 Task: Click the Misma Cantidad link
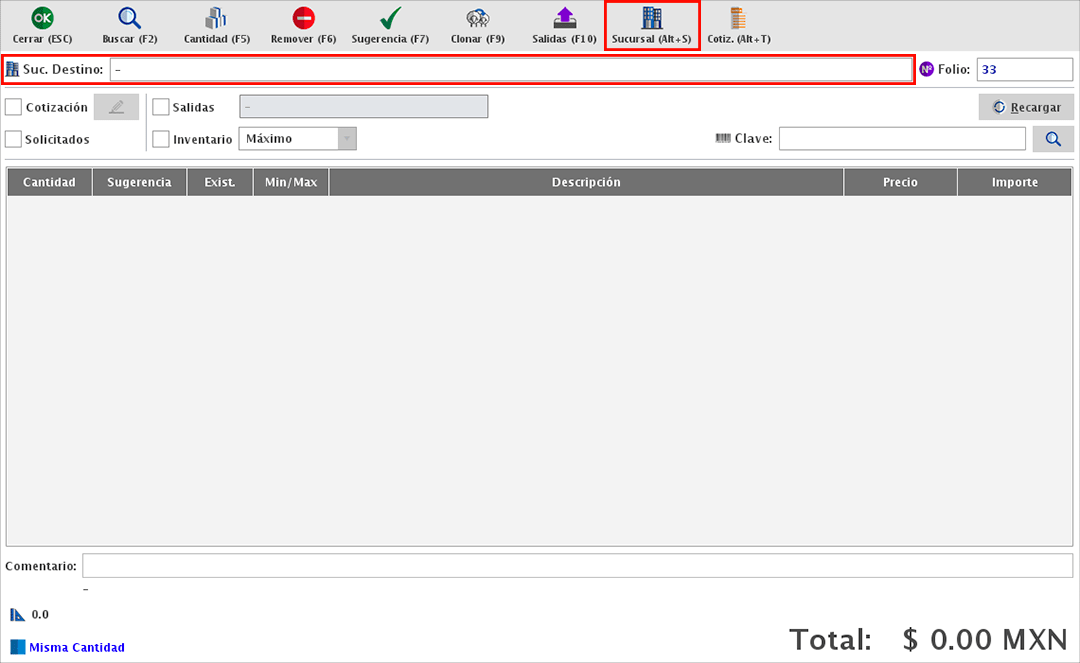coord(76,647)
